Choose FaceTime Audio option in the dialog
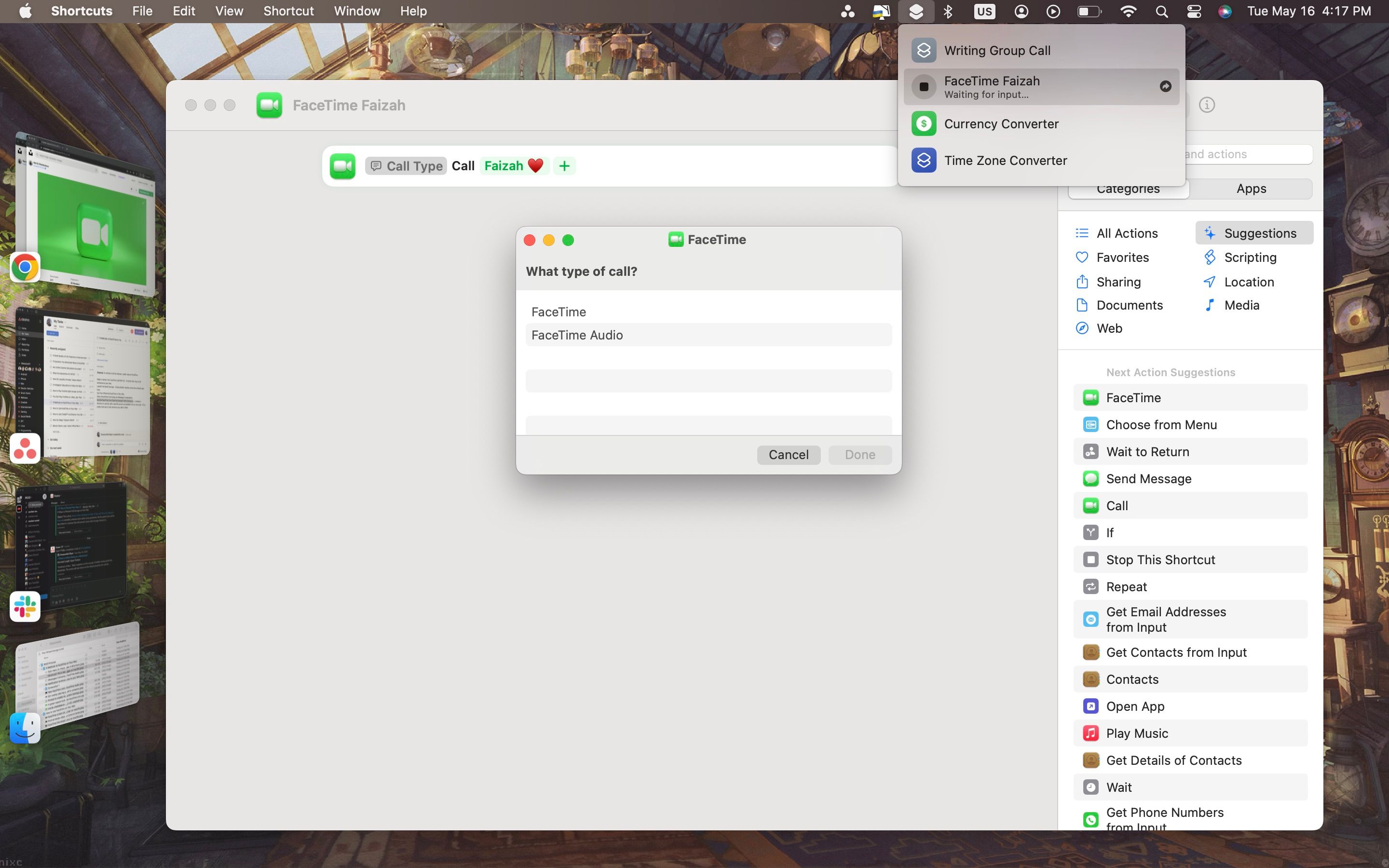Image resolution: width=1389 pixels, height=868 pixels. [x=708, y=335]
